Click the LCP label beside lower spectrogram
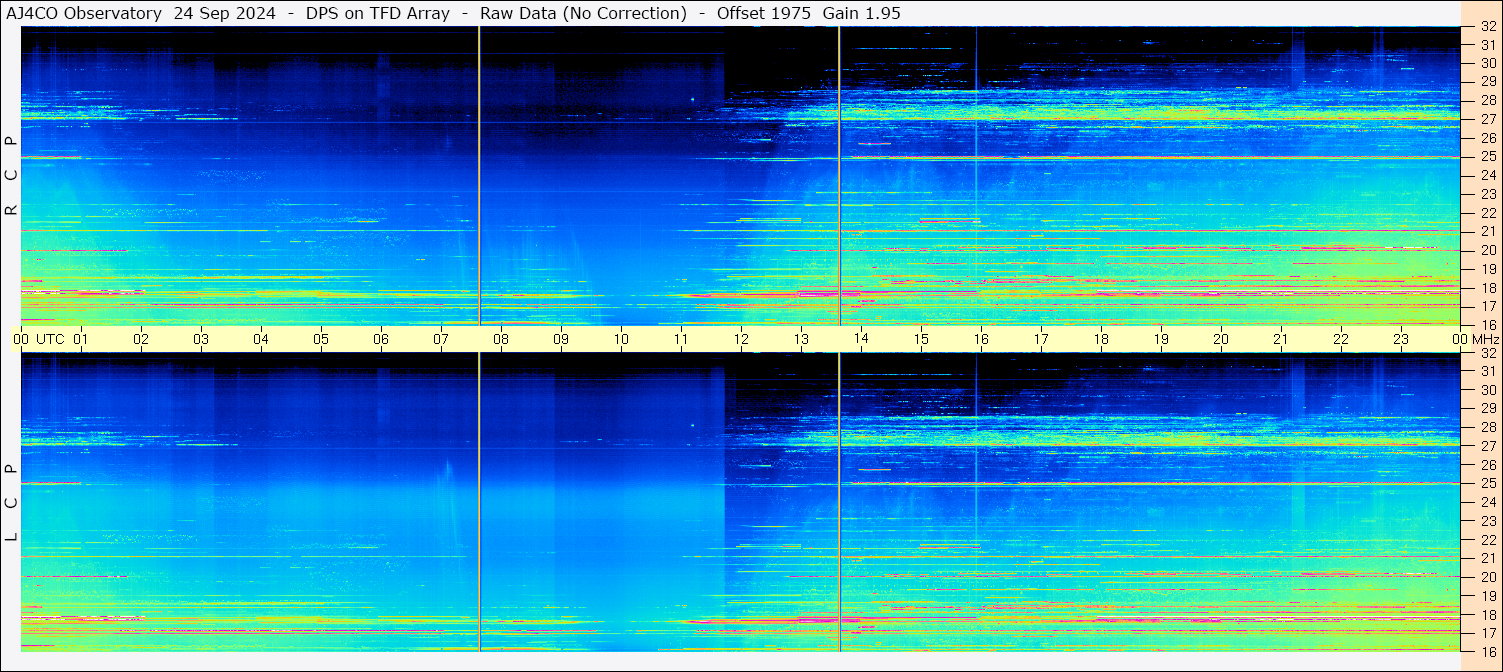Viewport: 1503px width, 672px height. [x=12, y=503]
